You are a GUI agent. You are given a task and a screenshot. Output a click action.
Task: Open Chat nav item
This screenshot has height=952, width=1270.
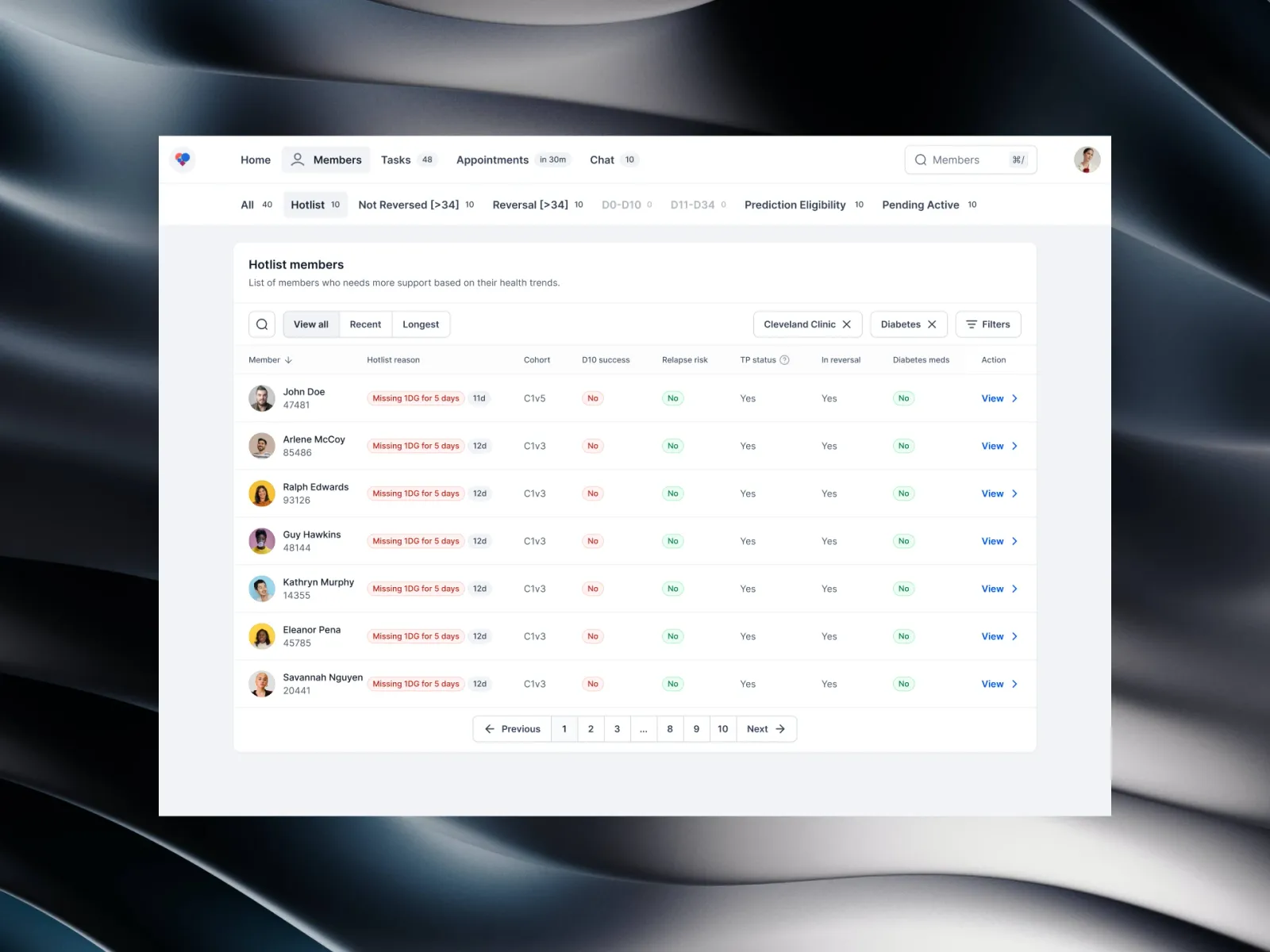click(614, 159)
